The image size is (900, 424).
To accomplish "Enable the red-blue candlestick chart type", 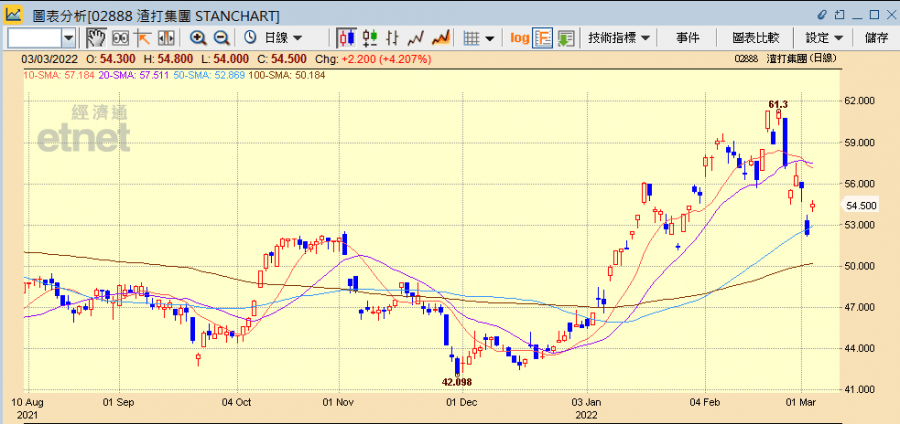I will [x=346, y=38].
